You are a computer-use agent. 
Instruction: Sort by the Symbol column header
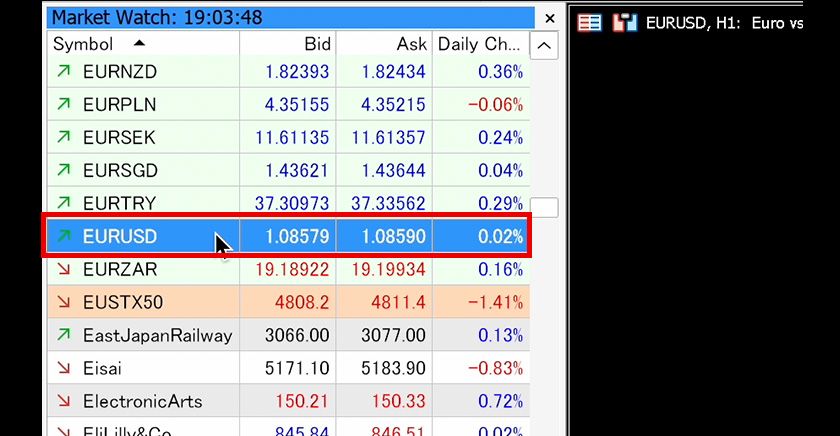tap(143, 44)
